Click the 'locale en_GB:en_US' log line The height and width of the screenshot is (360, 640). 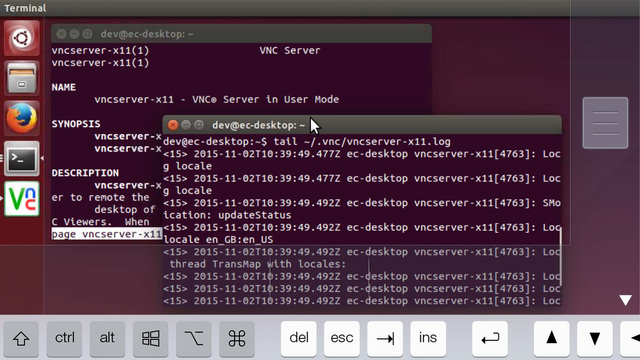pos(218,240)
